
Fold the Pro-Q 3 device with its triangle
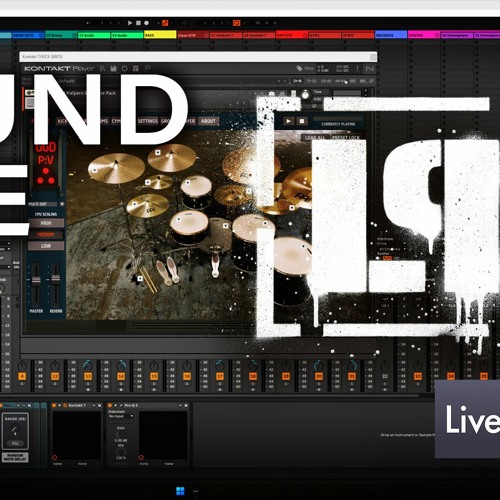click(x=116, y=405)
